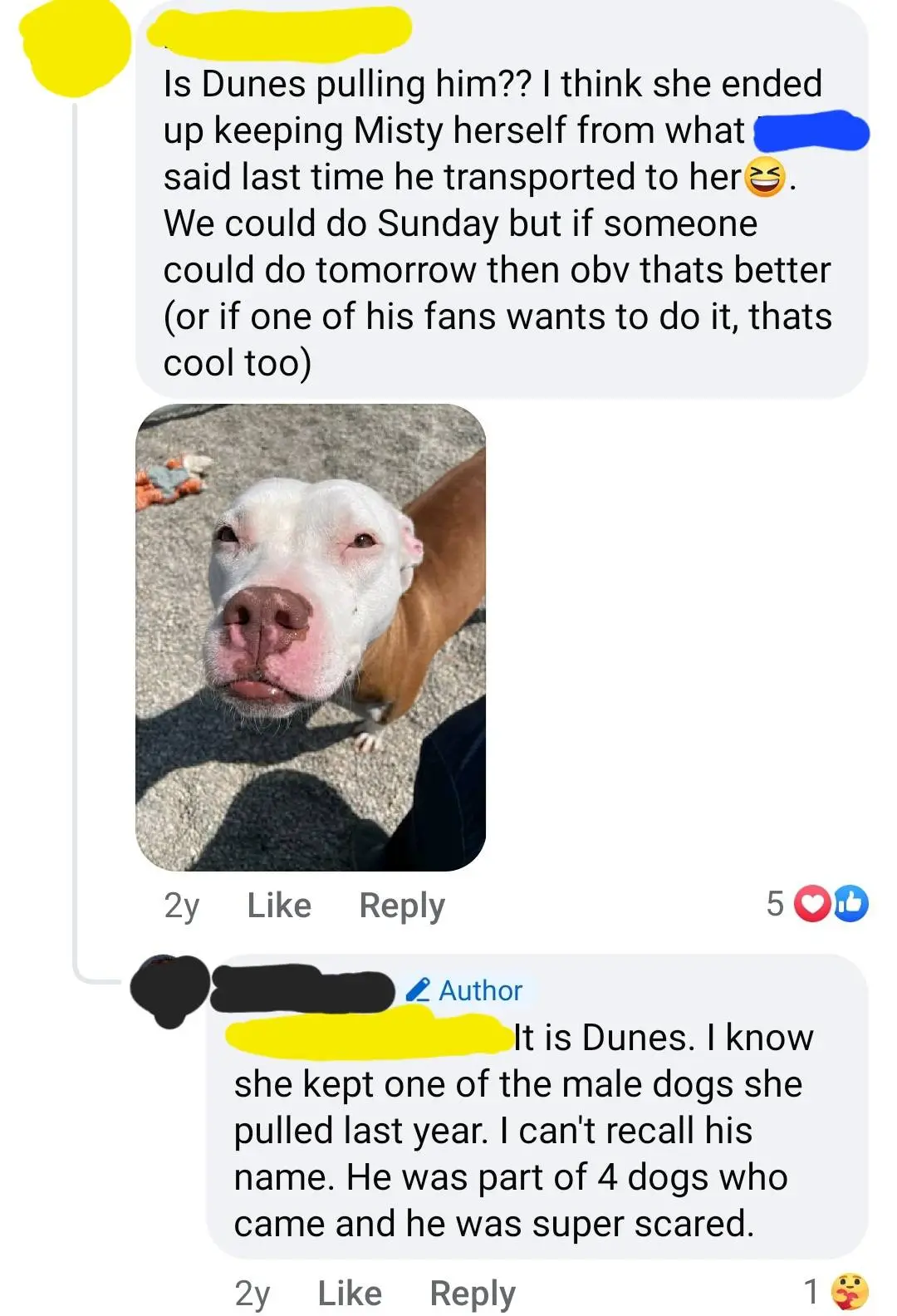Click the laughing emoji in the comment text

(x=764, y=177)
